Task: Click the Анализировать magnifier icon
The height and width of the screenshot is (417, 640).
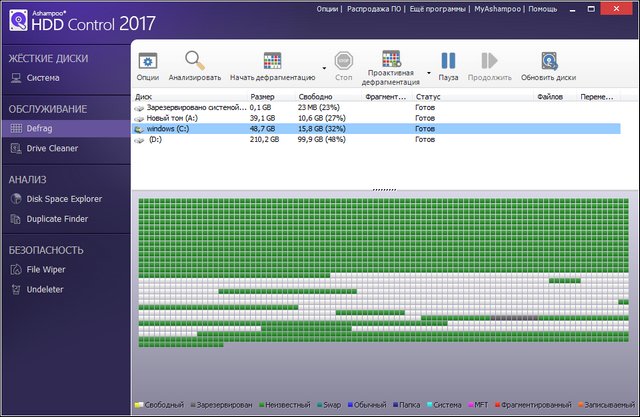Action: 195,61
